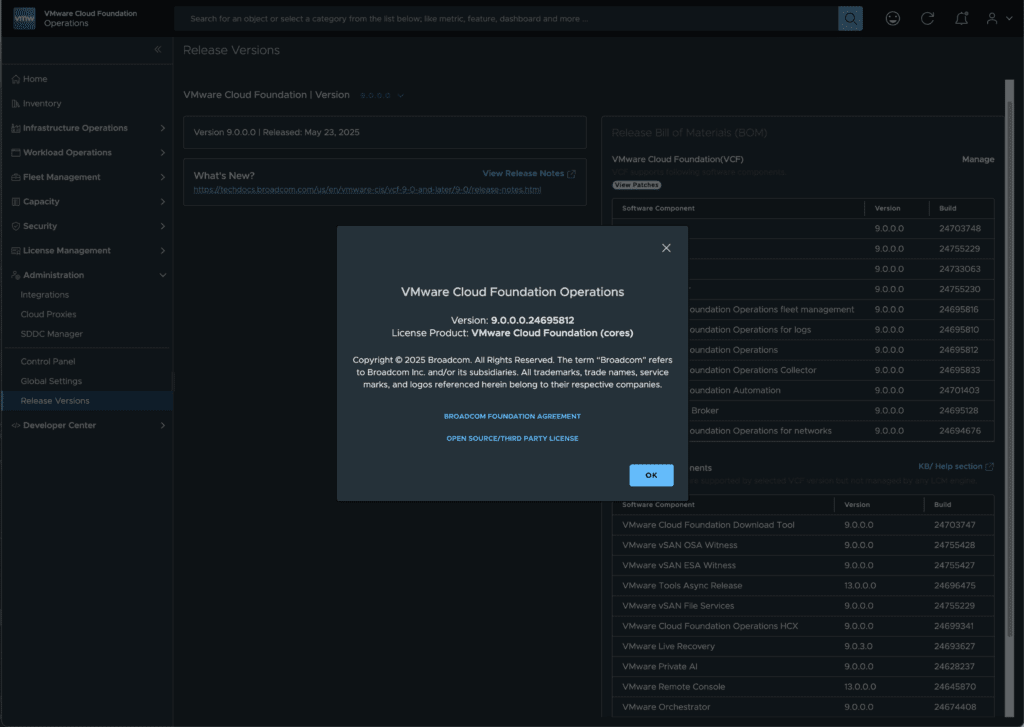Screen dimensions: 1024x727
Task: Open the Broadcom Foundation Agreement link
Action: click(512, 416)
